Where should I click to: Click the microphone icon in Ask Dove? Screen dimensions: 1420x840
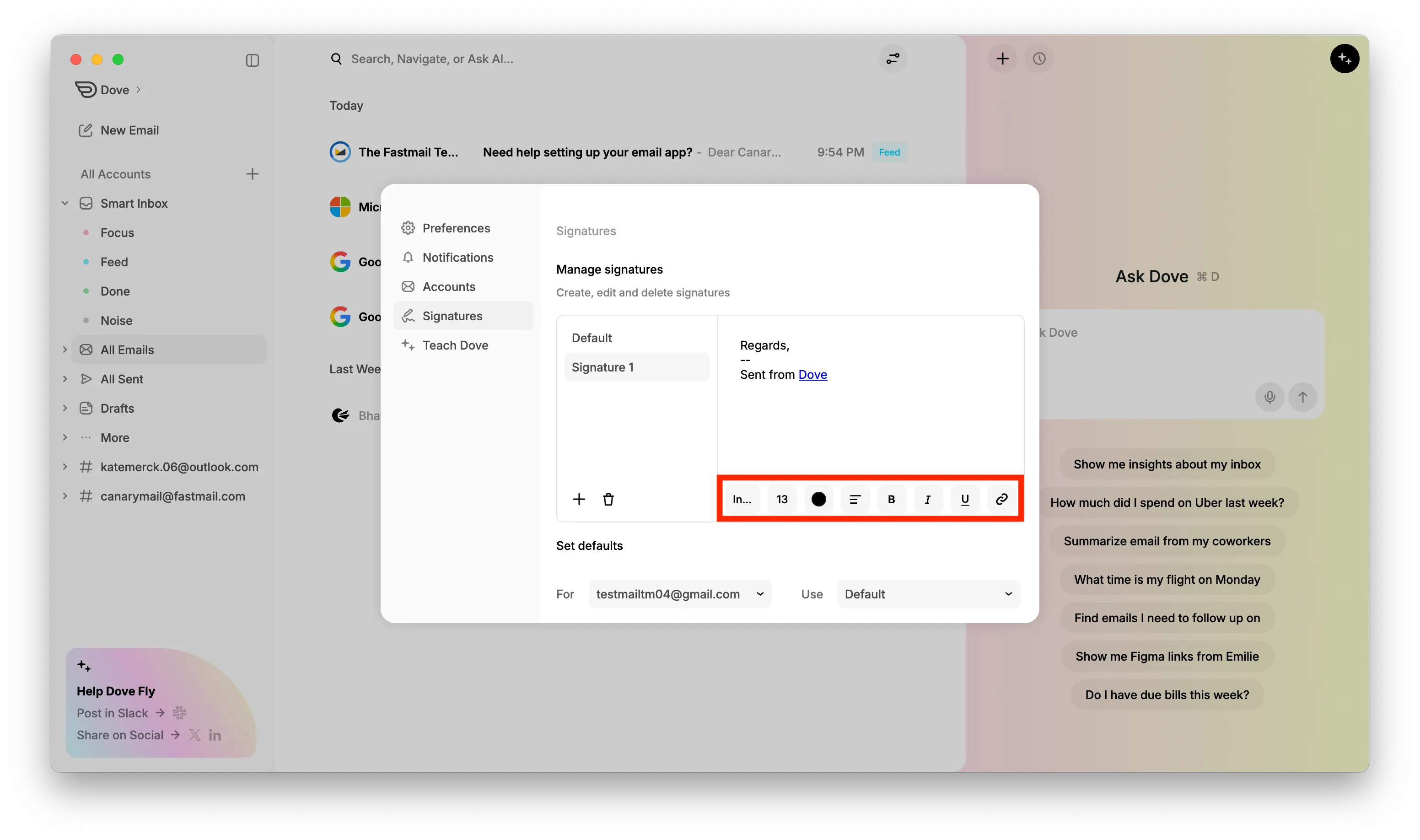(x=1269, y=398)
